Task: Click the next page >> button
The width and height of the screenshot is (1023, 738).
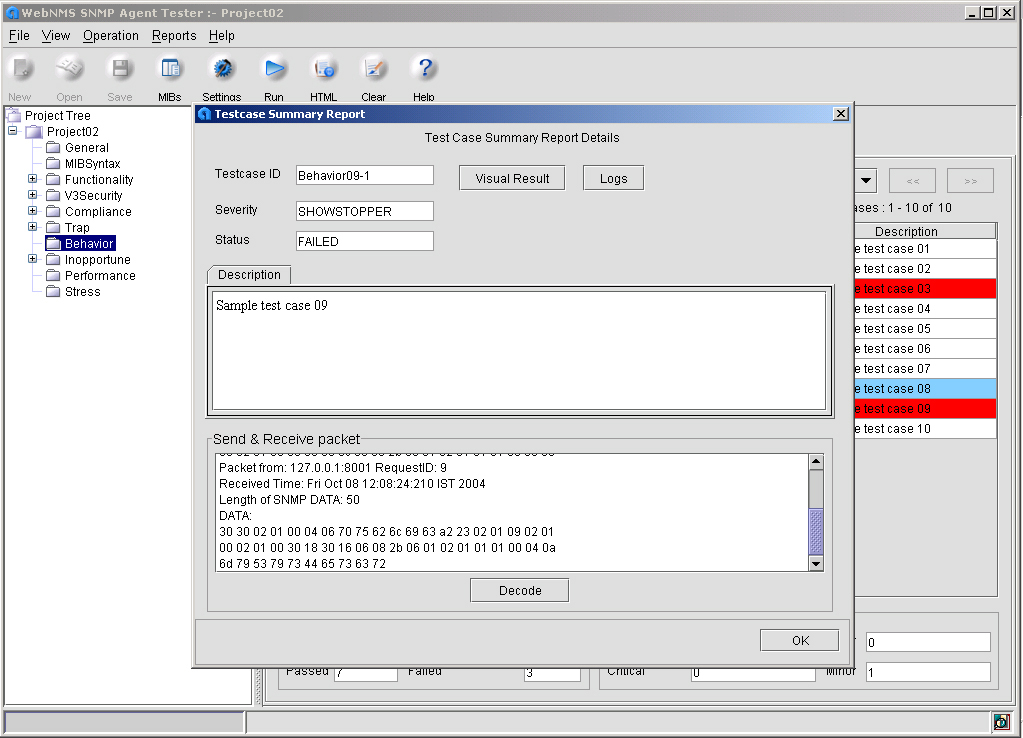Action: (971, 181)
